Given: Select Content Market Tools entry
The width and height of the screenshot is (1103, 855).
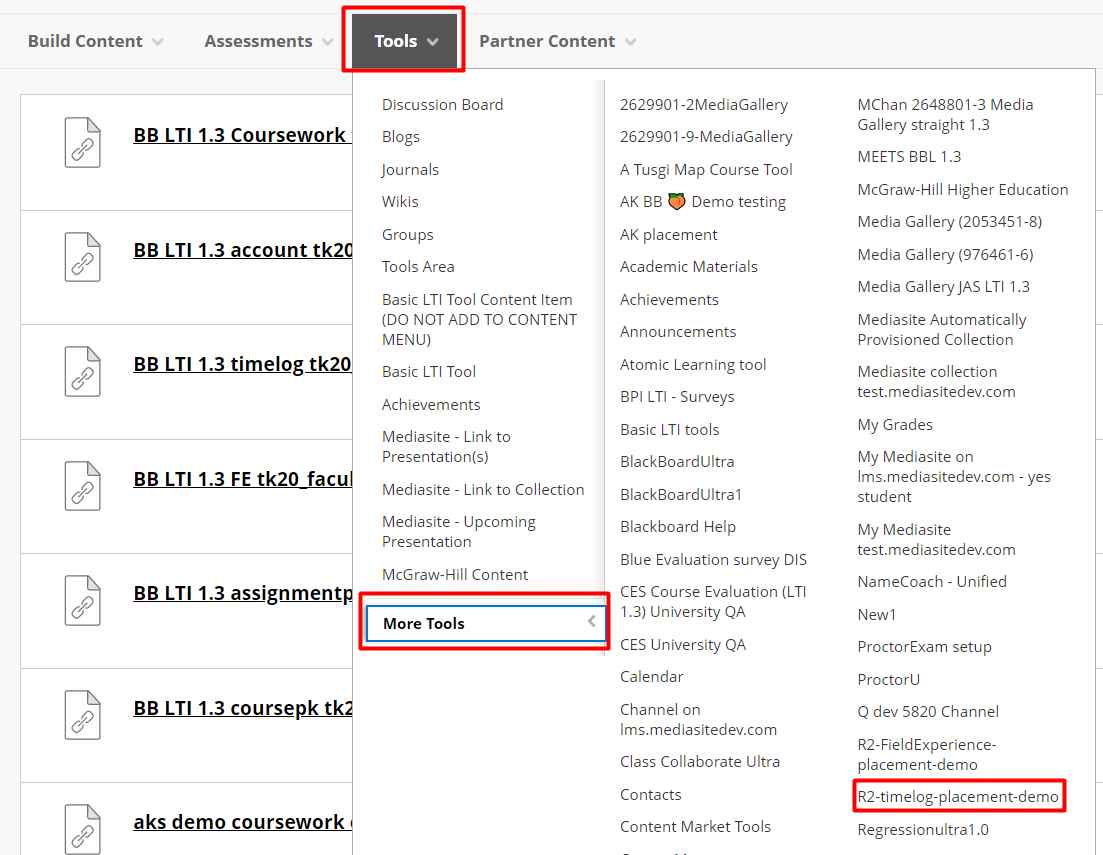Looking at the screenshot, I should 695,827.
